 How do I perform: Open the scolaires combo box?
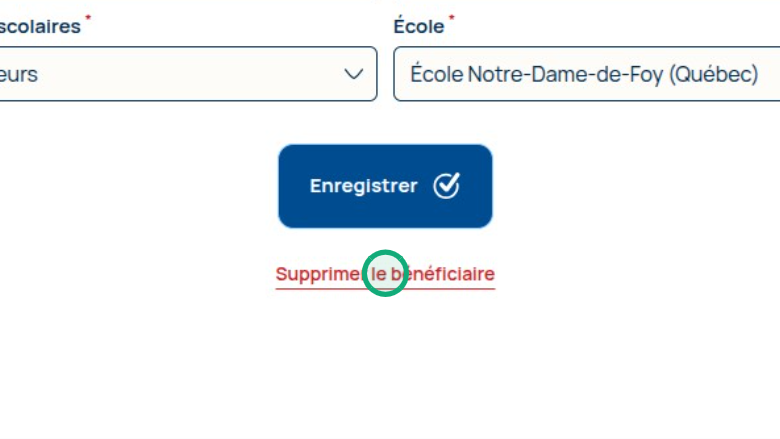180,74
